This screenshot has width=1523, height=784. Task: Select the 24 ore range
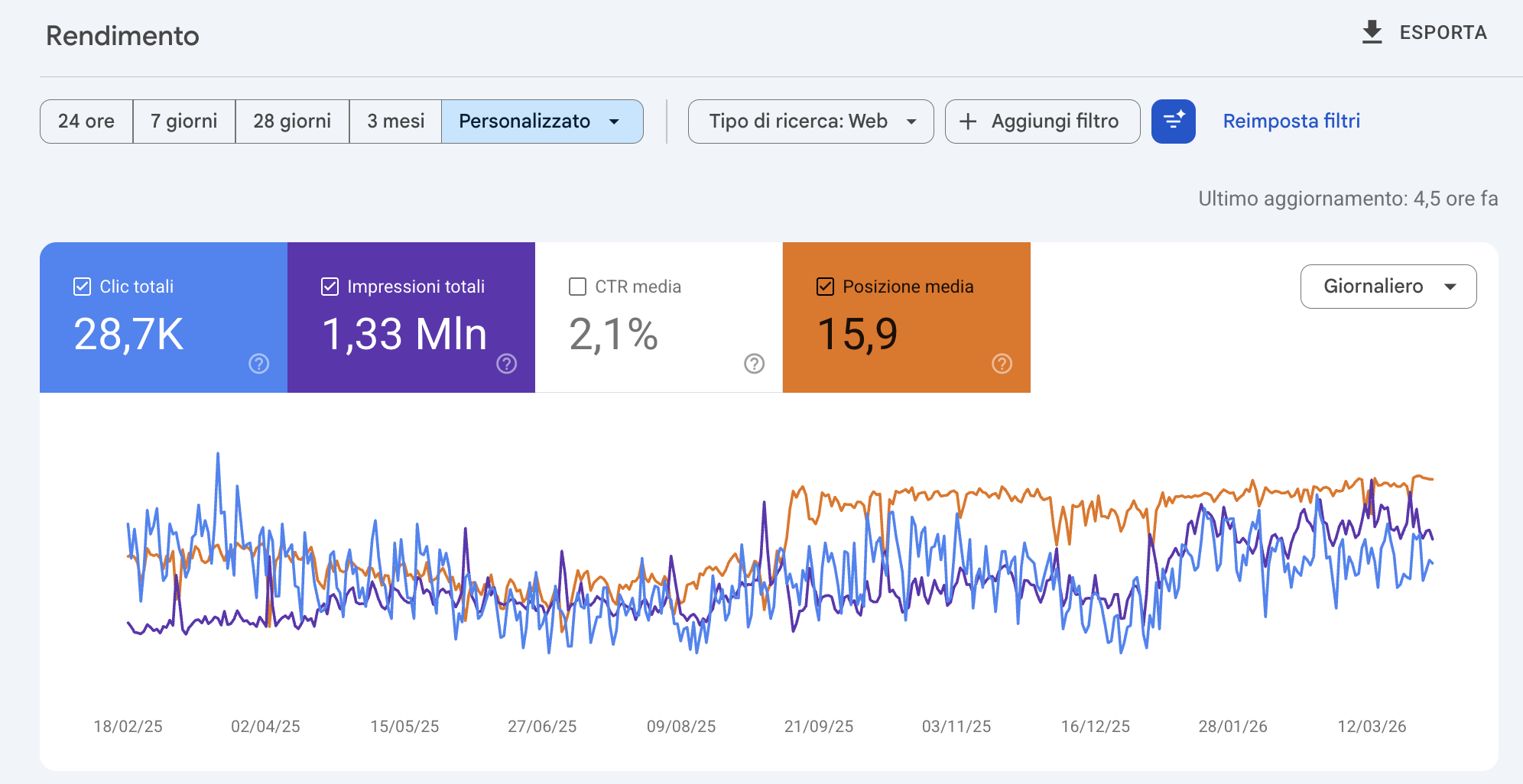(x=86, y=121)
